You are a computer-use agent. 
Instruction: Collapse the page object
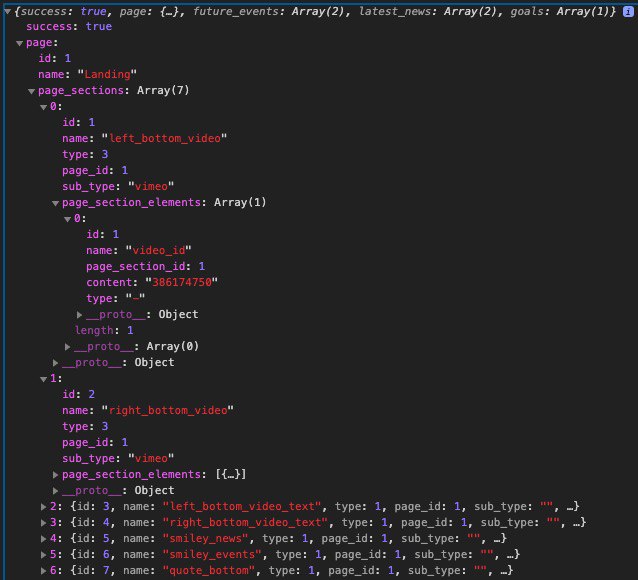pos(19,43)
